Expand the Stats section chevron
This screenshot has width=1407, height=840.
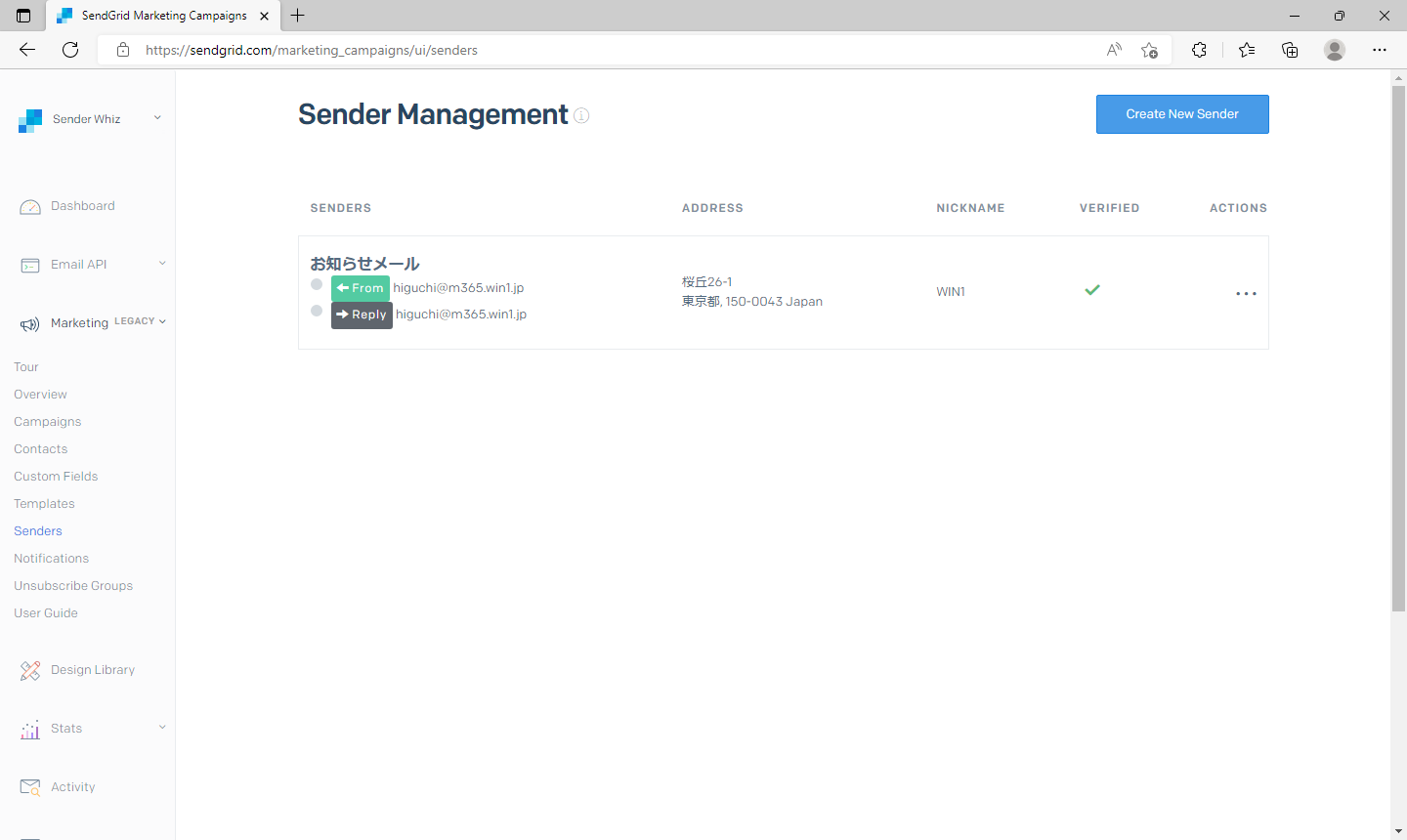[x=162, y=728]
